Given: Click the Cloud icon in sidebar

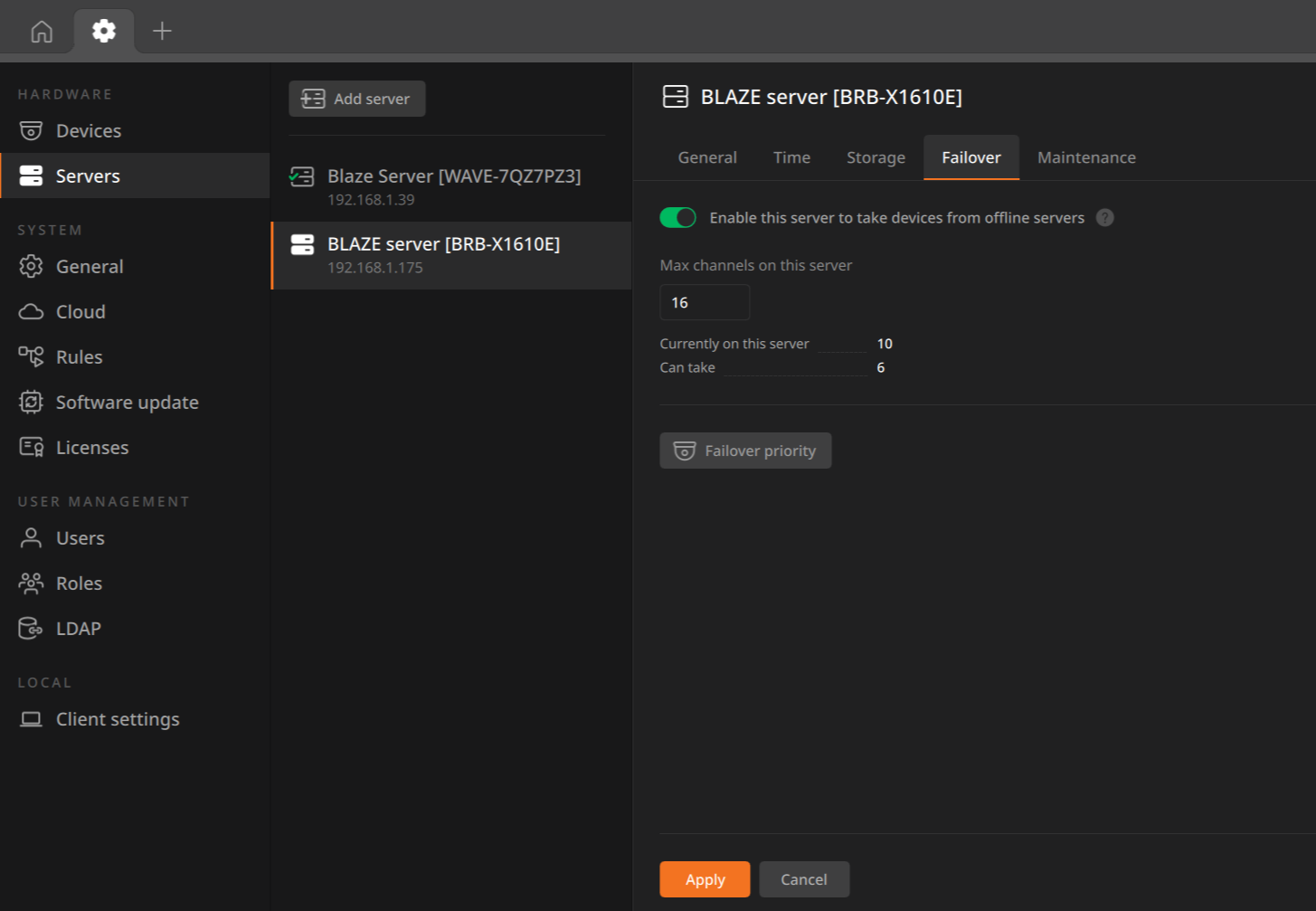Looking at the screenshot, I should coord(31,312).
